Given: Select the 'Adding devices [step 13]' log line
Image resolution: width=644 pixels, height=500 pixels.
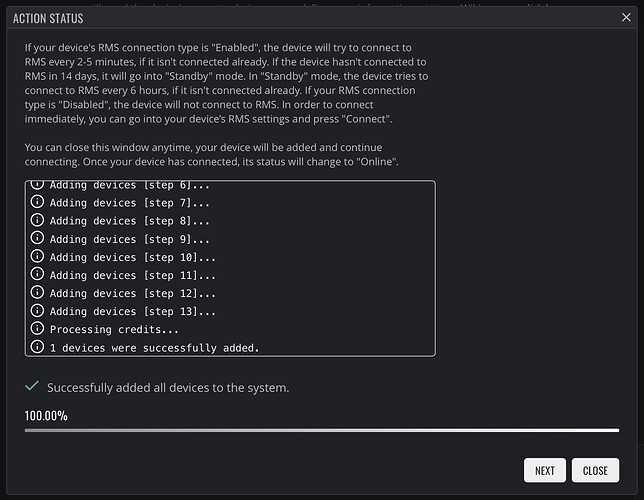Looking at the screenshot, I should (x=133, y=311).
